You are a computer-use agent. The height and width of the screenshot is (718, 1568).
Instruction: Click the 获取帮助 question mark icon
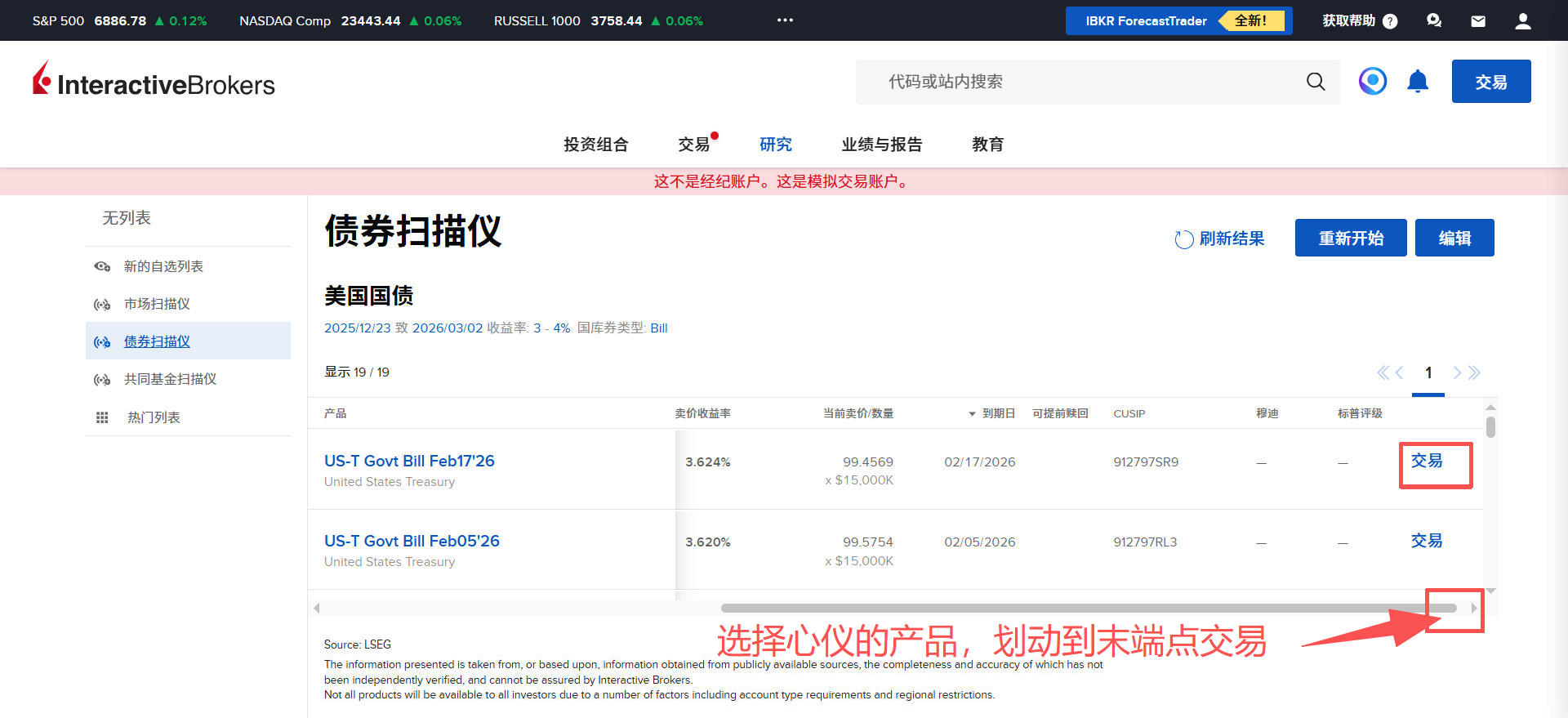pos(1390,21)
